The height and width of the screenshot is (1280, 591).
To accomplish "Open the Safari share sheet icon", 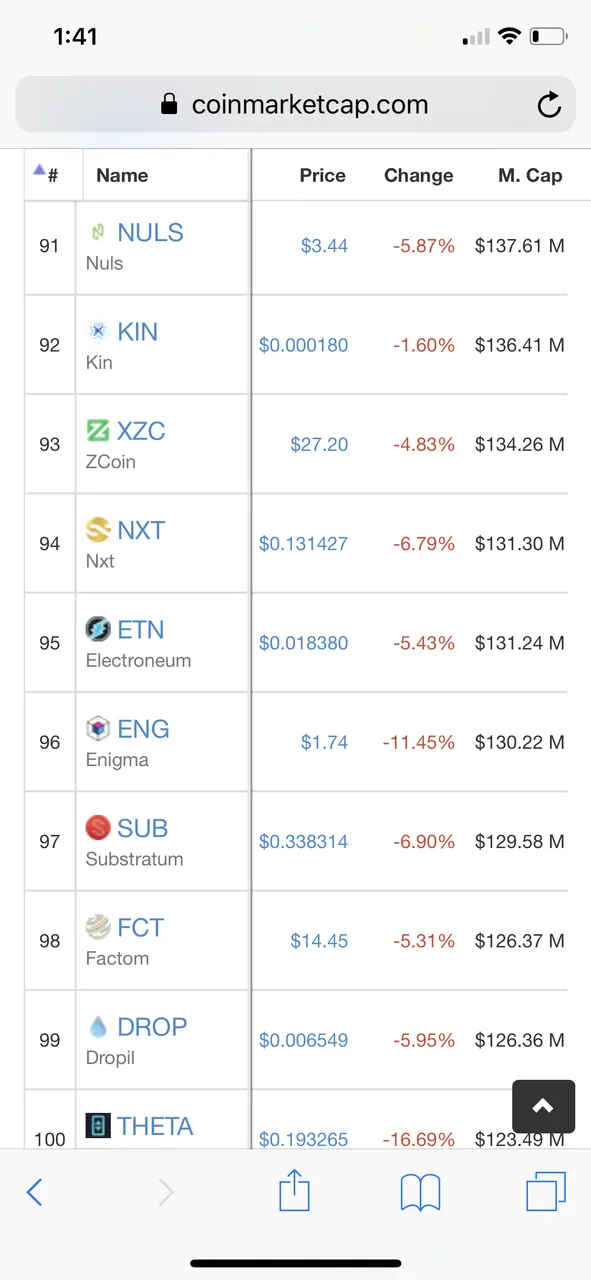I will click(x=294, y=1191).
